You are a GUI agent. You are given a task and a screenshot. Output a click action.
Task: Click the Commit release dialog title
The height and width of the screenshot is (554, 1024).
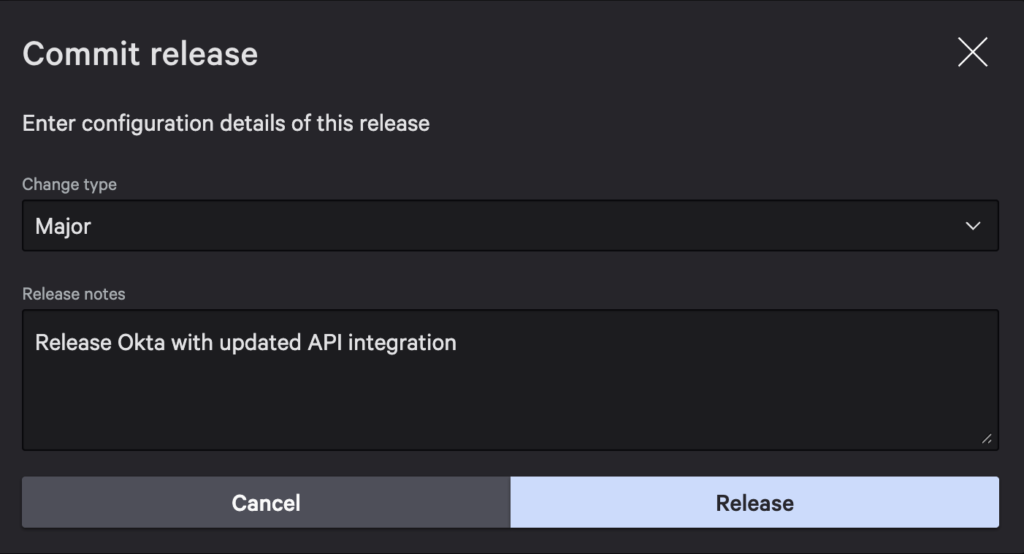140,53
